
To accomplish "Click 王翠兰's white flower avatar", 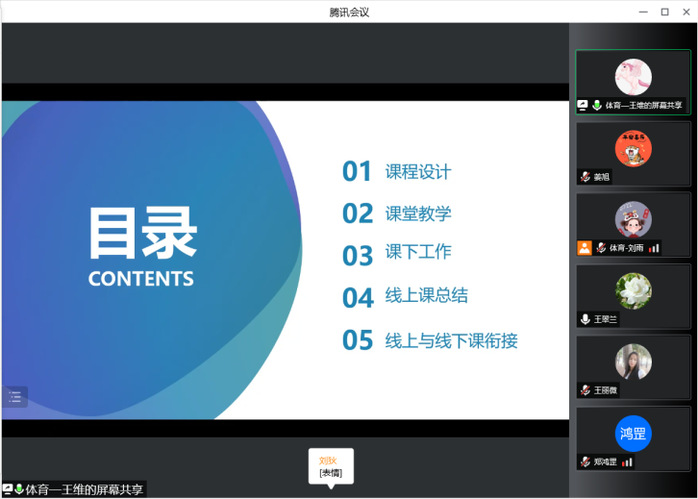I will (633, 290).
